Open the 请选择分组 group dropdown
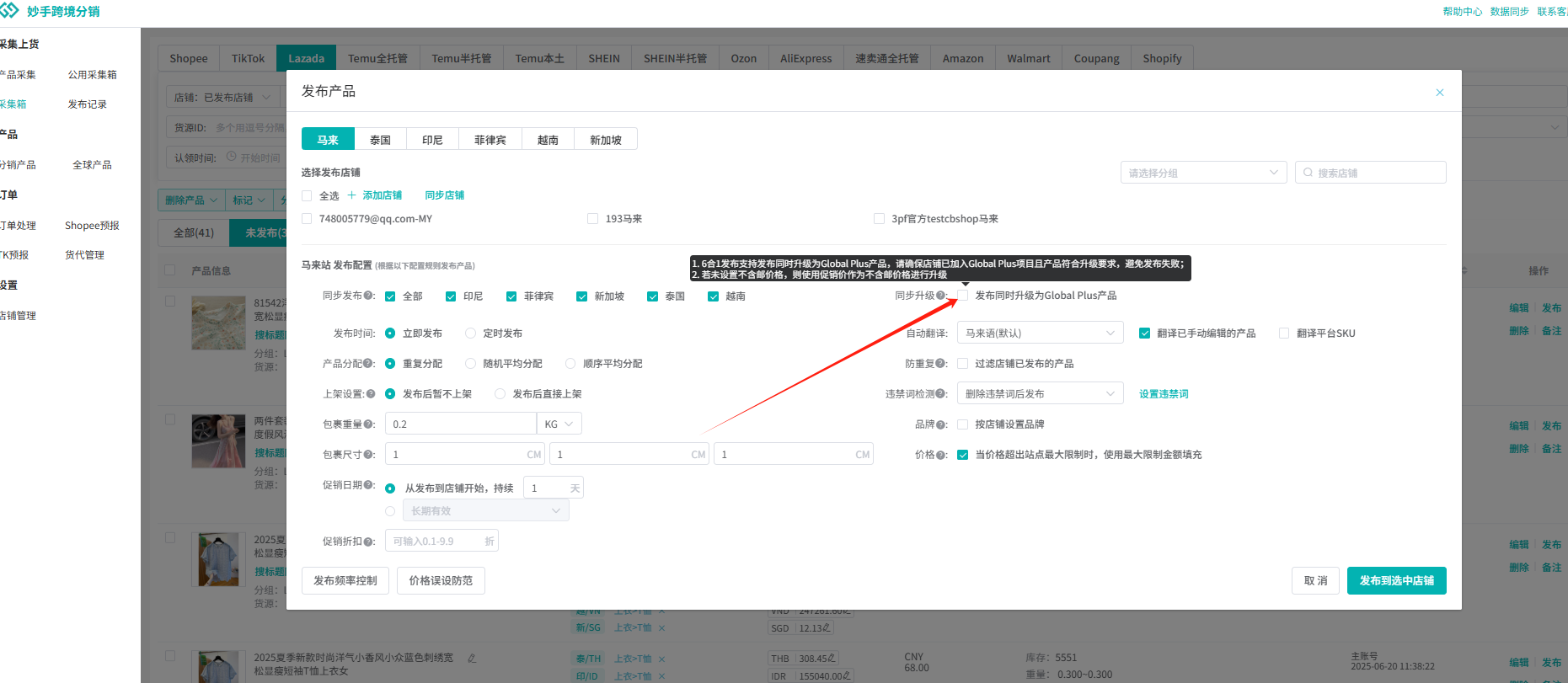Image resolution: width=1568 pixels, height=683 pixels. [1203, 173]
